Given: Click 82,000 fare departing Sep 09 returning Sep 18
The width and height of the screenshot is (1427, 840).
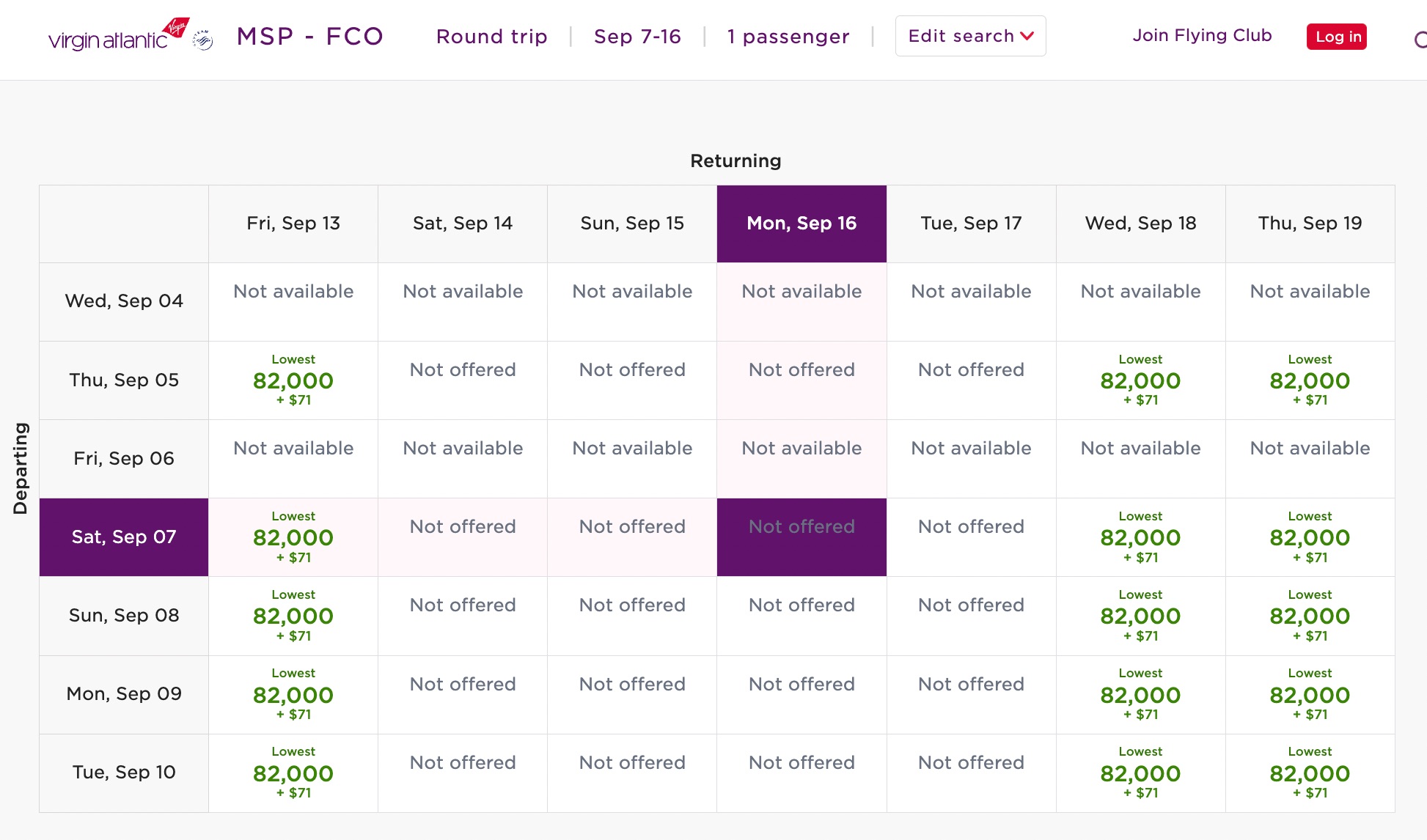Looking at the screenshot, I should pyautogui.click(x=1140, y=694).
